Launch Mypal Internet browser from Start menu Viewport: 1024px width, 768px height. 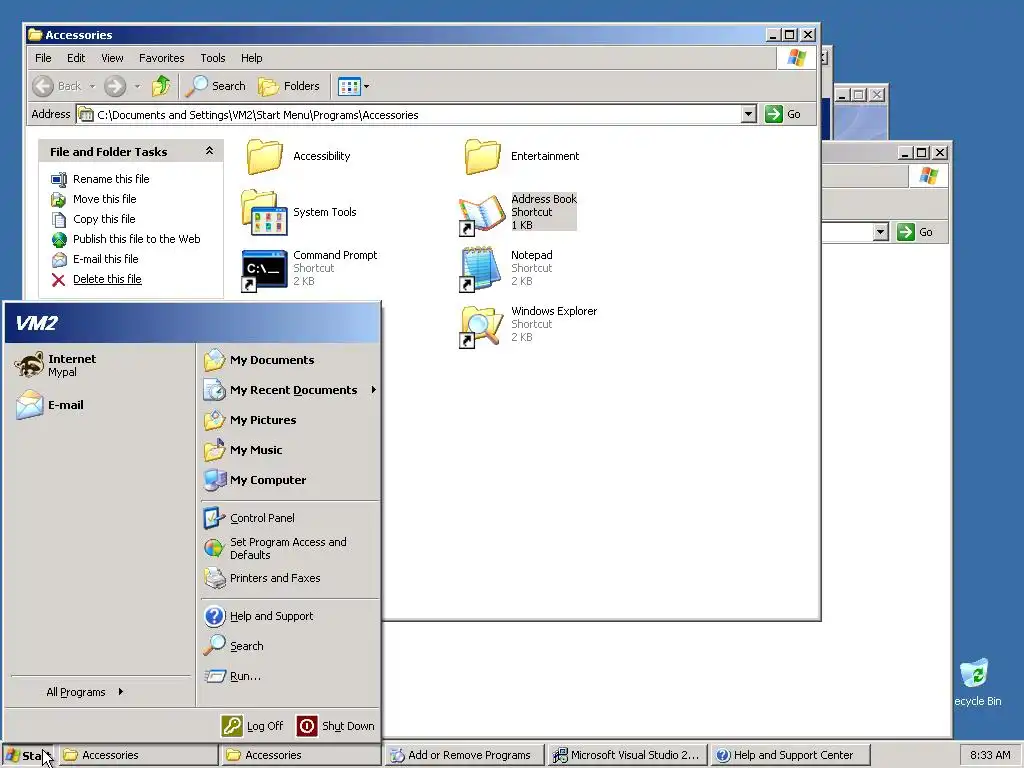click(100, 365)
